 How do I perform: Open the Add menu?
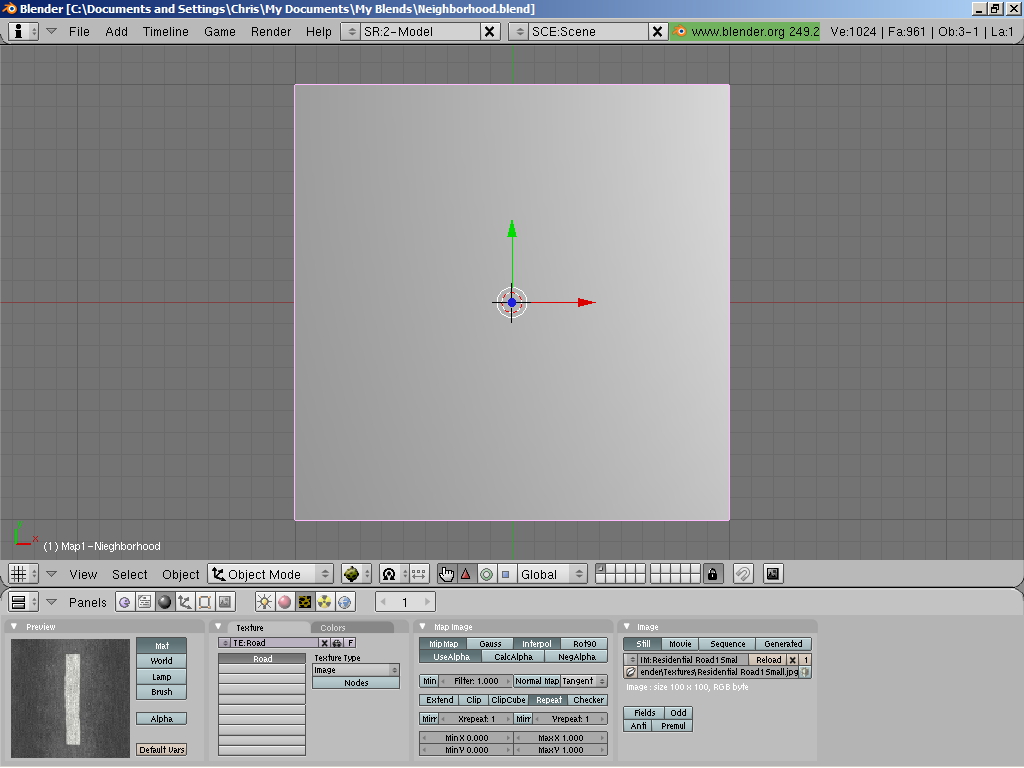(x=116, y=31)
